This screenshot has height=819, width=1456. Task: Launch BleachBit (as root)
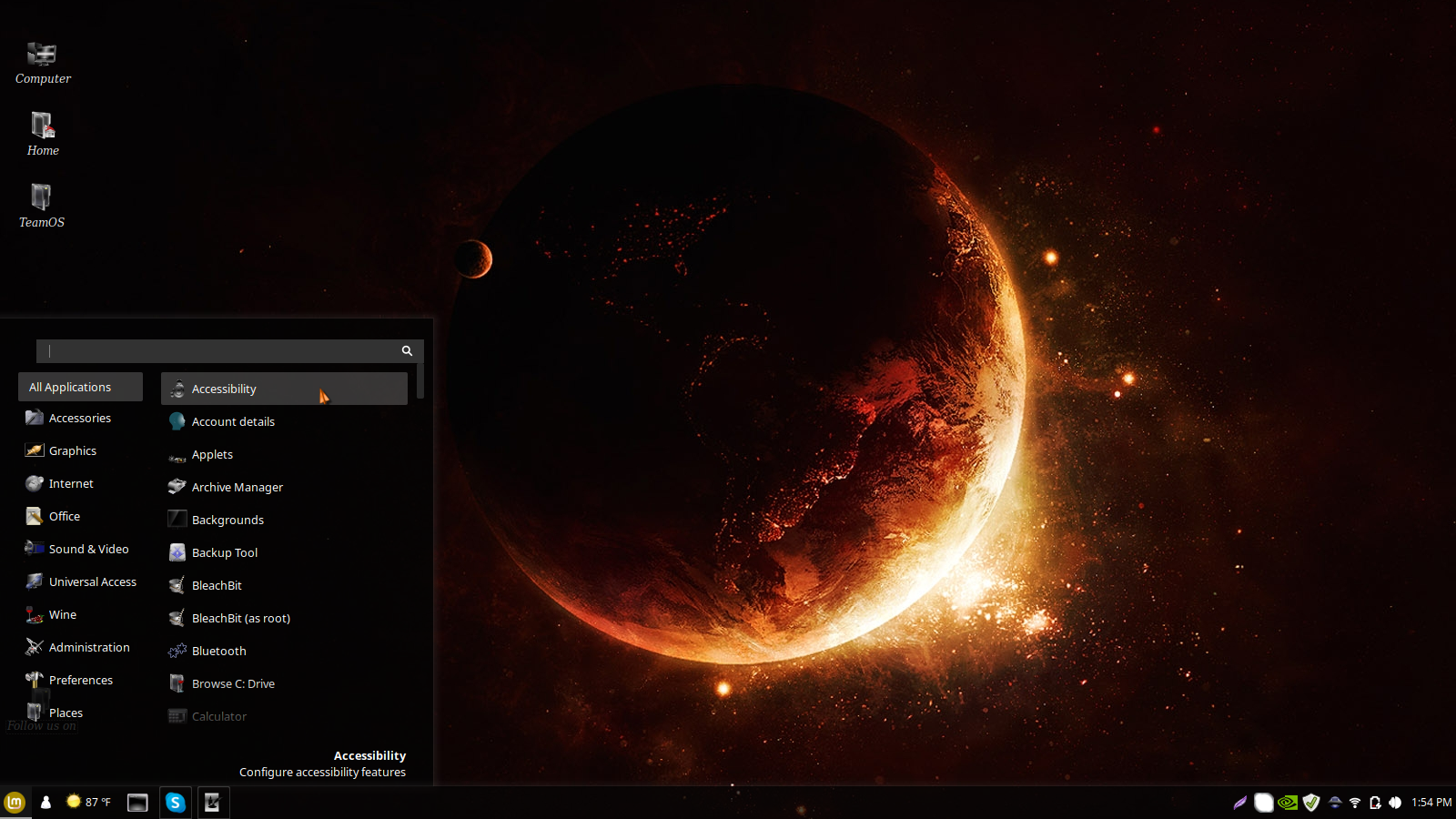click(284, 618)
